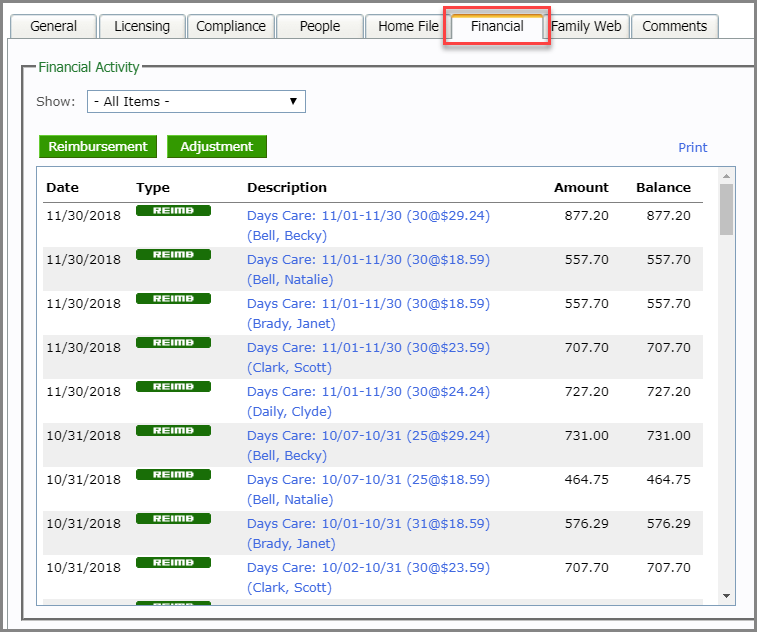Open Days Care 10/01-10/31 (31@$18.59) Brady, Janet link
The height and width of the screenshot is (632, 757).
coord(368,534)
